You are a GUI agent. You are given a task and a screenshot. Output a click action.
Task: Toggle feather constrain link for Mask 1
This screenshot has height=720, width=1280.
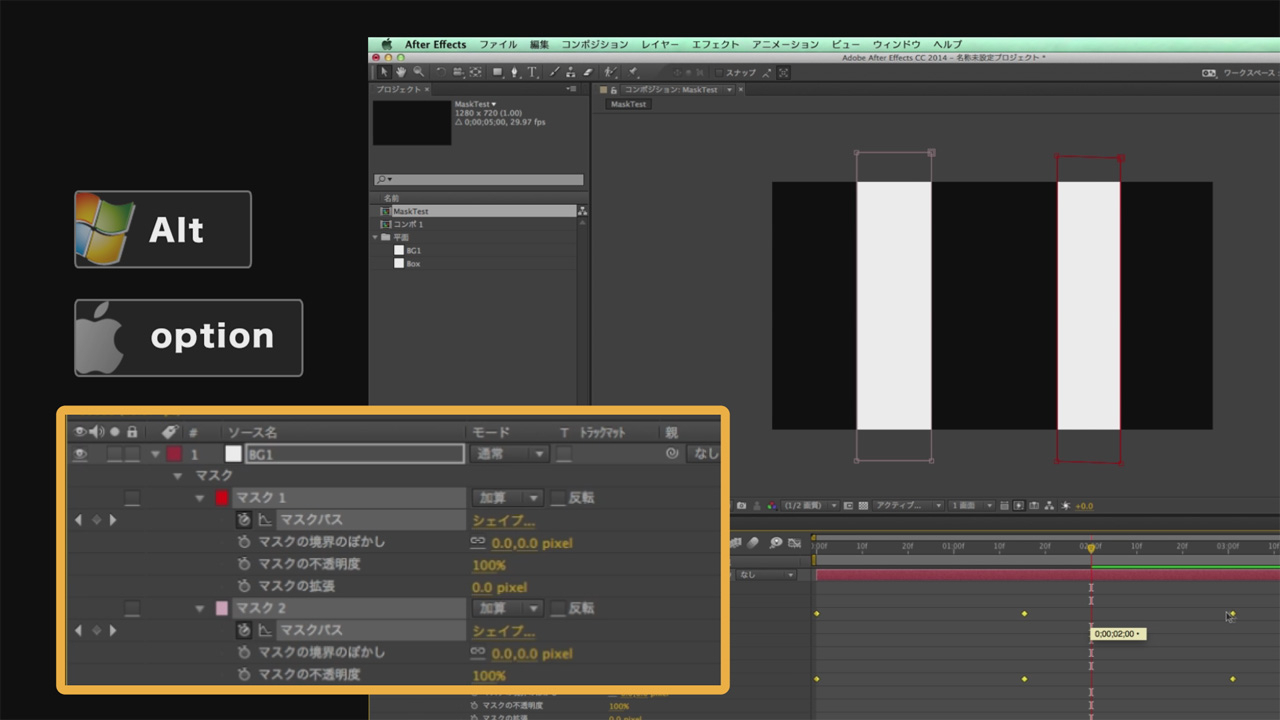[478, 542]
